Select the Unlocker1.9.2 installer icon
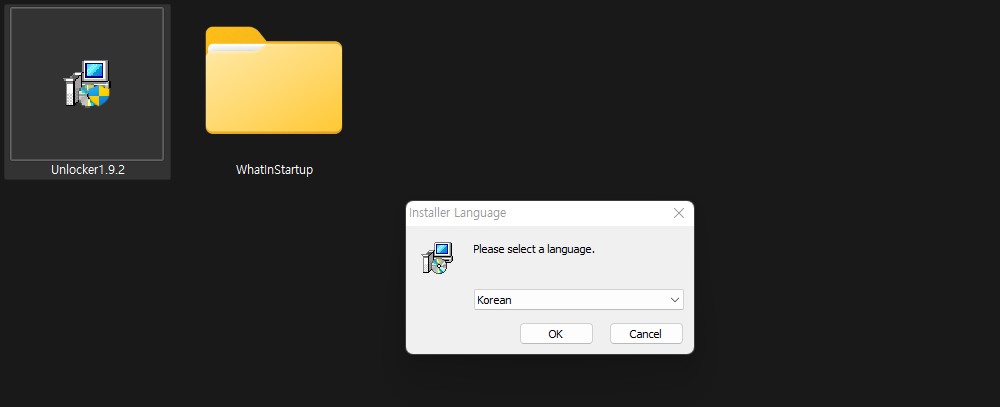This screenshot has height=407, width=1000. (x=87, y=84)
